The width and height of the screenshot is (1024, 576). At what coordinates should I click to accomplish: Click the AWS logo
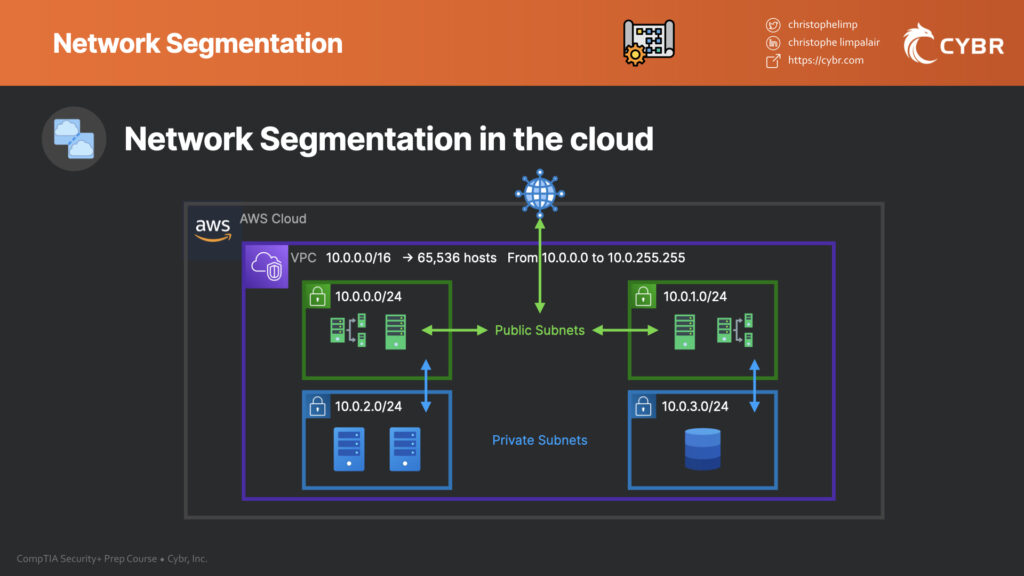(x=213, y=230)
